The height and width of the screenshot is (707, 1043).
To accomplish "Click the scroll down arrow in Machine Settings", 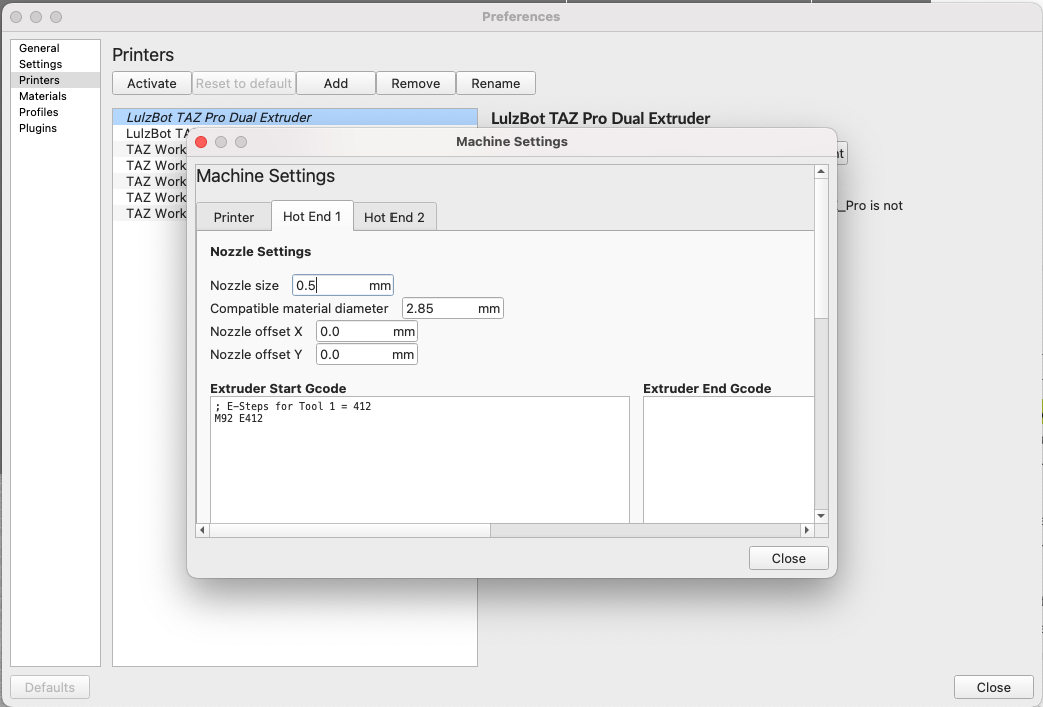I will point(821,516).
